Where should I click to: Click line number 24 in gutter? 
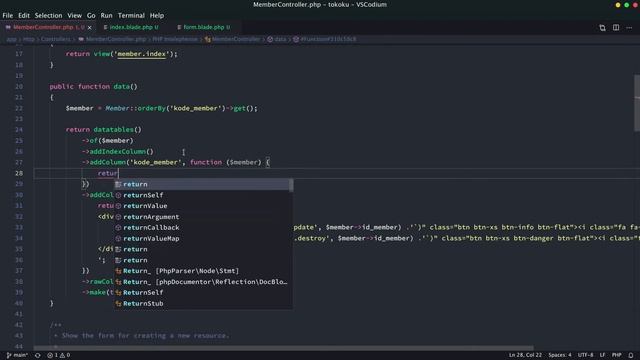coord(19,130)
